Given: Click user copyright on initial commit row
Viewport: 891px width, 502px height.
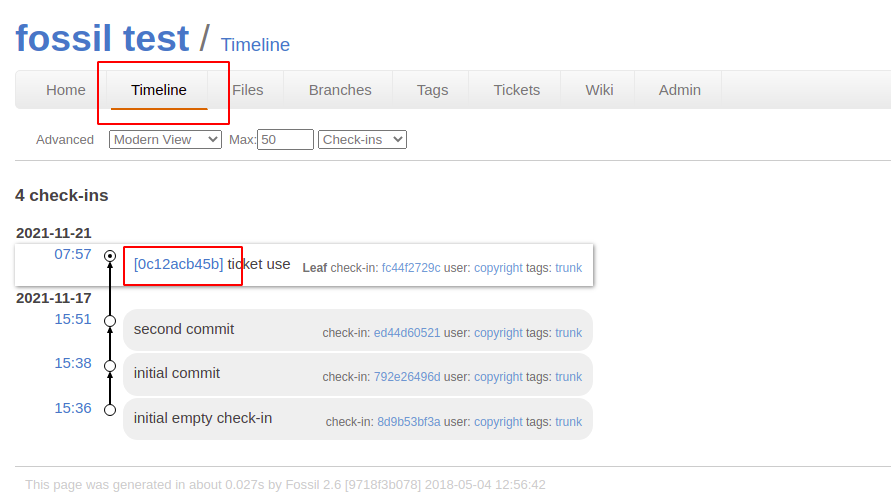Looking at the screenshot, I should pyautogui.click(x=498, y=377).
